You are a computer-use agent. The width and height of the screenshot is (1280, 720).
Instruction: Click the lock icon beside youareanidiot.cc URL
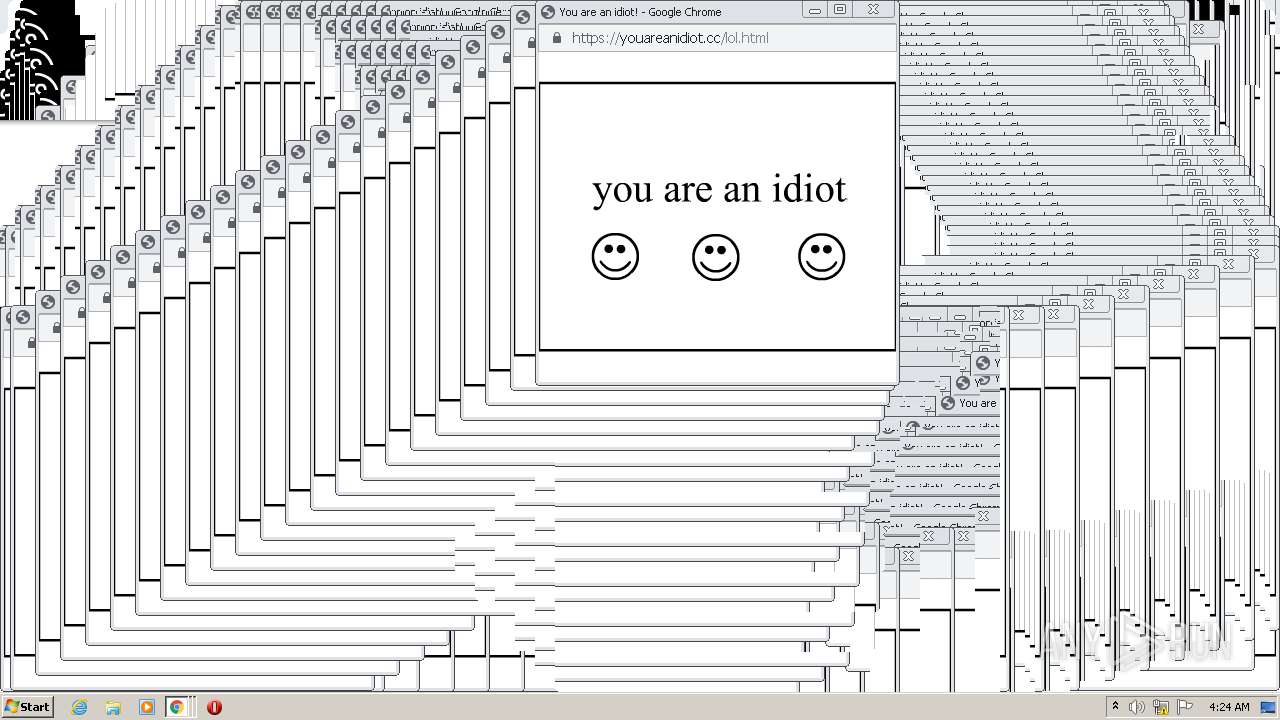pyautogui.click(x=557, y=38)
